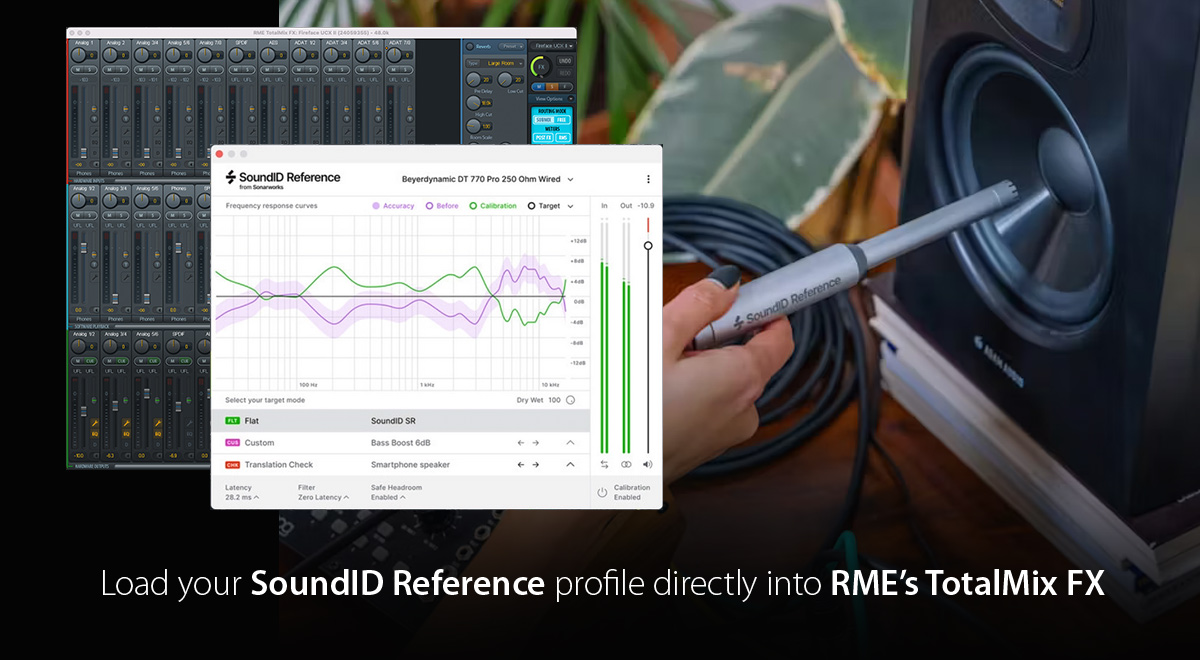Screen dimensions: 1200x660
Task: Click the Out level value -10.9
Action: pyautogui.click(x=645, y=206)
